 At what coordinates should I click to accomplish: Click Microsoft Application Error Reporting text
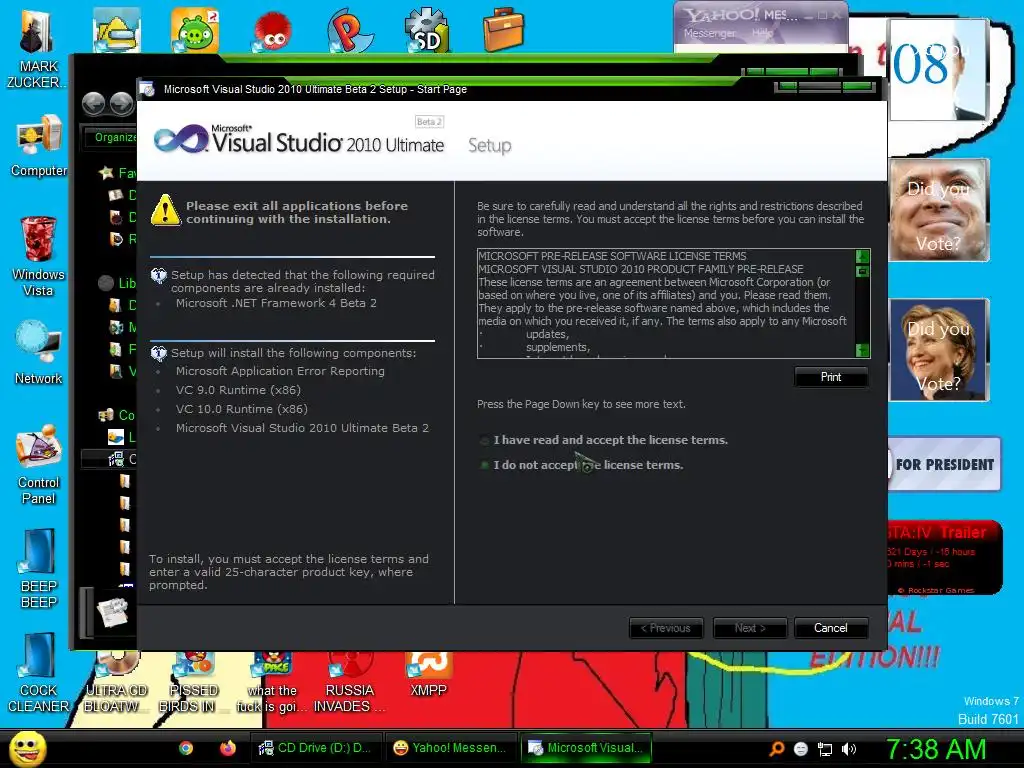pos(280,371)
